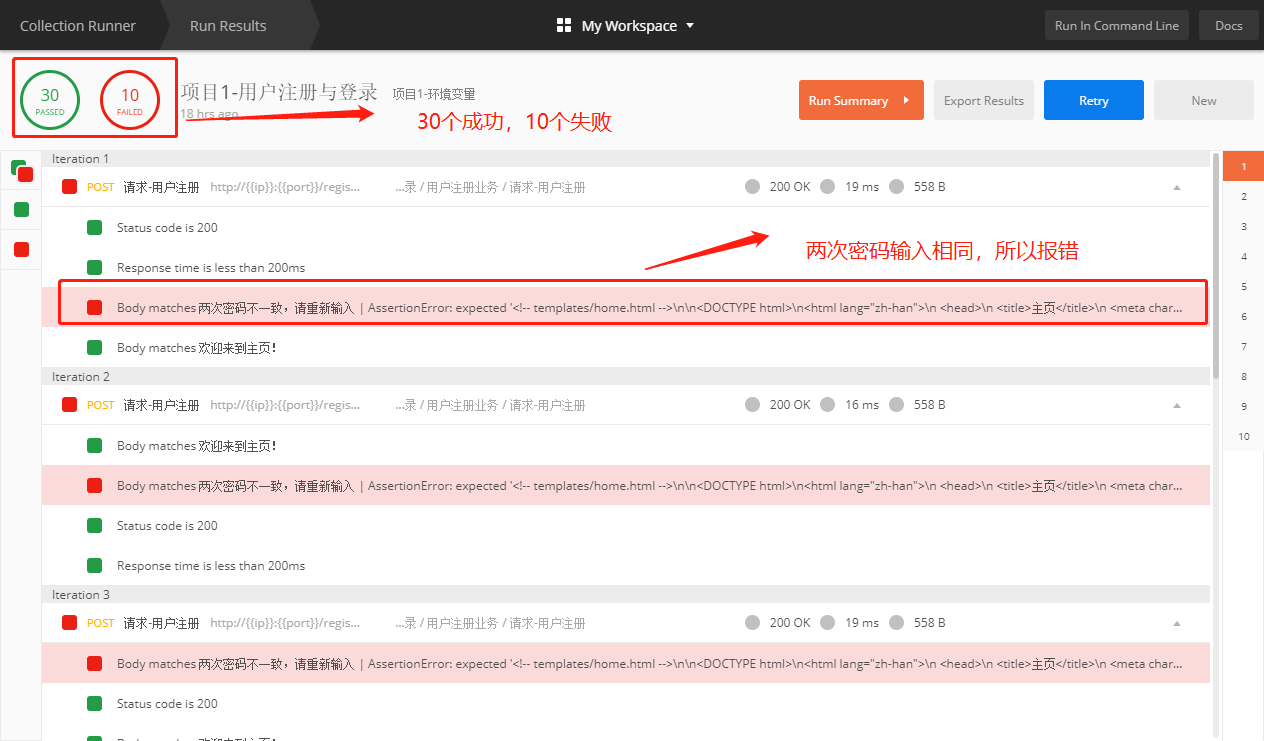Collapse the Iteration 2 request details
Viewport: 1264px width, 741px height.
click(x=1176, y=404)
